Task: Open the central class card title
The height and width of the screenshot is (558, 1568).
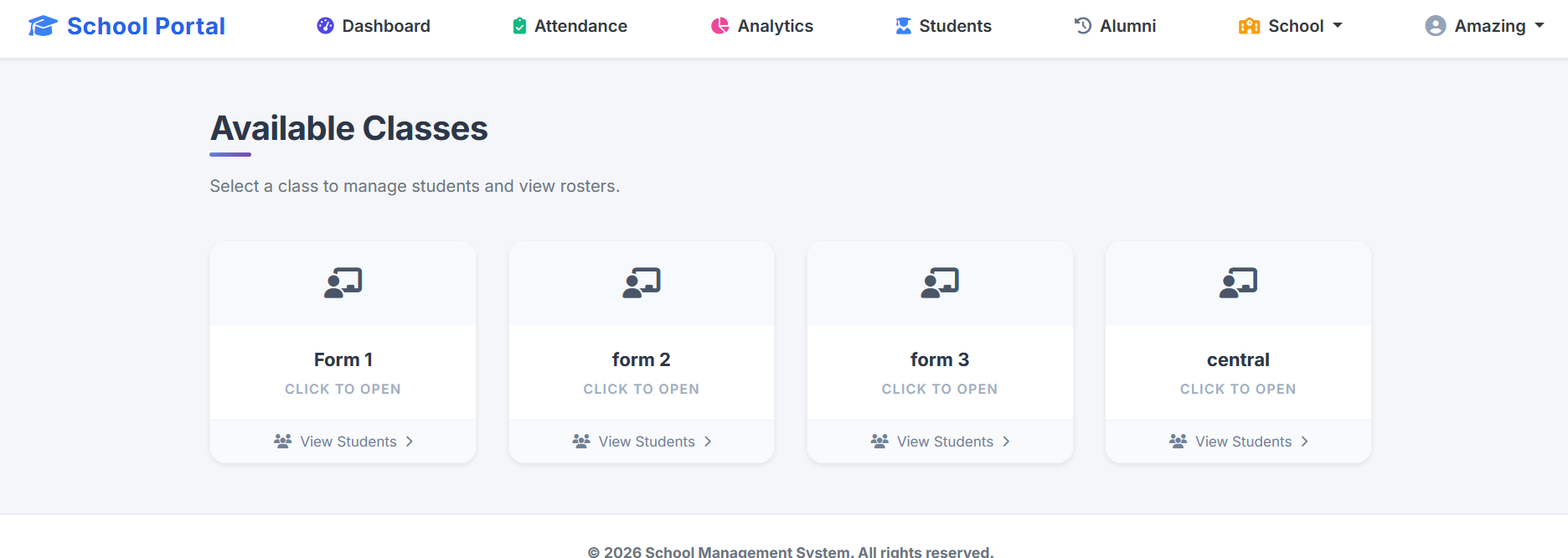Action: [x=1238, y=359]
